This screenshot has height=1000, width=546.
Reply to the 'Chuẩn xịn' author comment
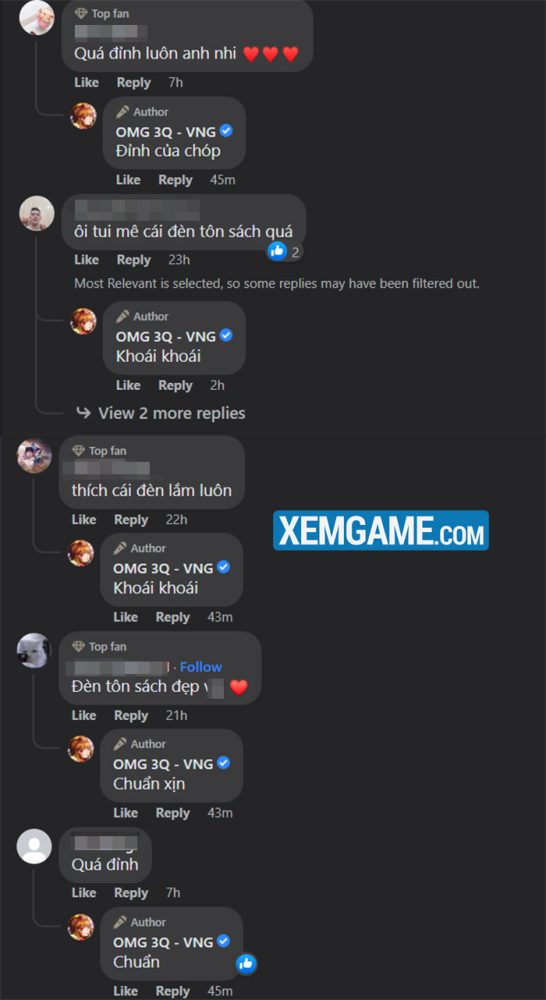172,812
